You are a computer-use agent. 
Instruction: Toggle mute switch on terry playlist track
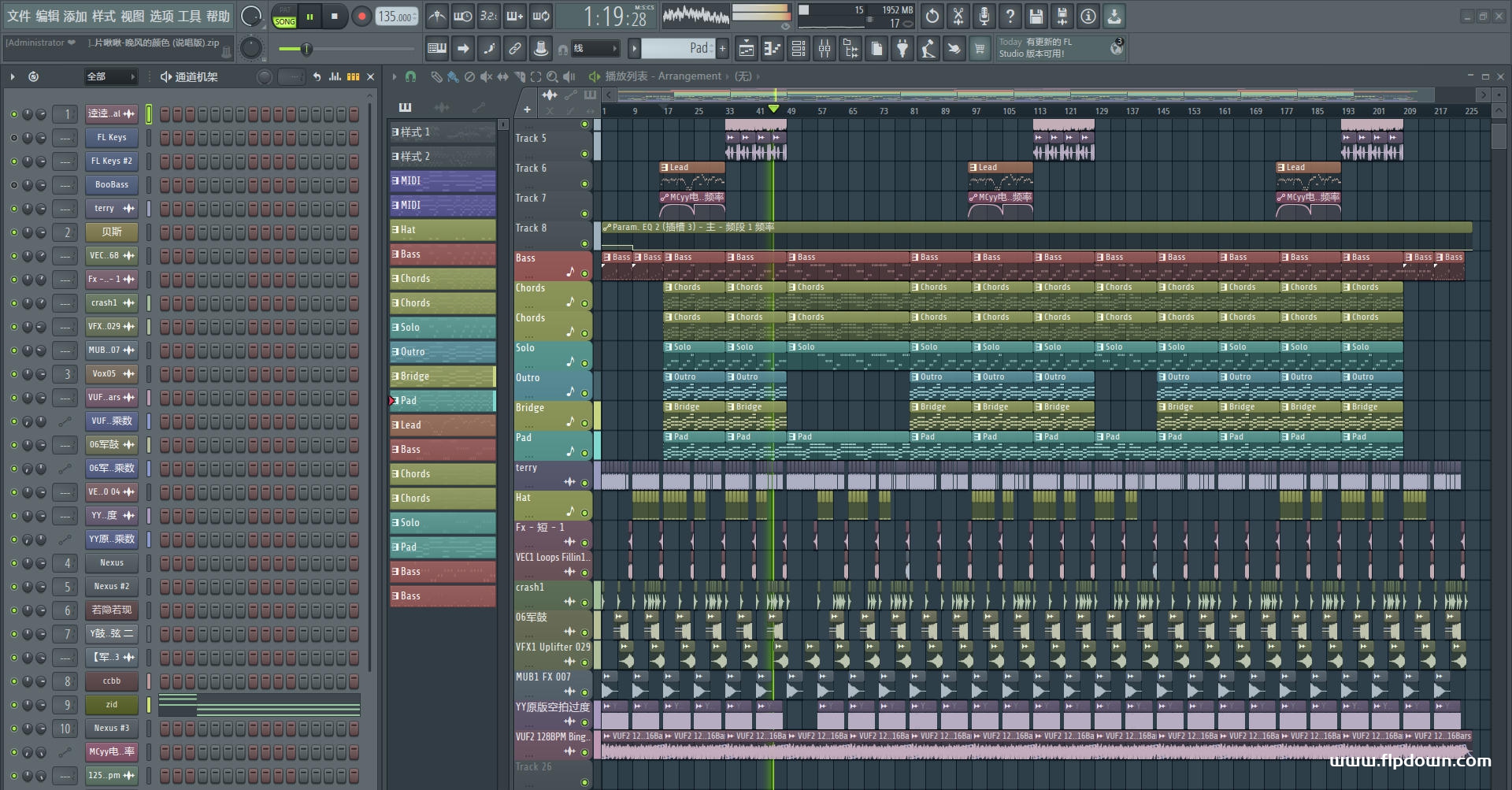(584, 483)
